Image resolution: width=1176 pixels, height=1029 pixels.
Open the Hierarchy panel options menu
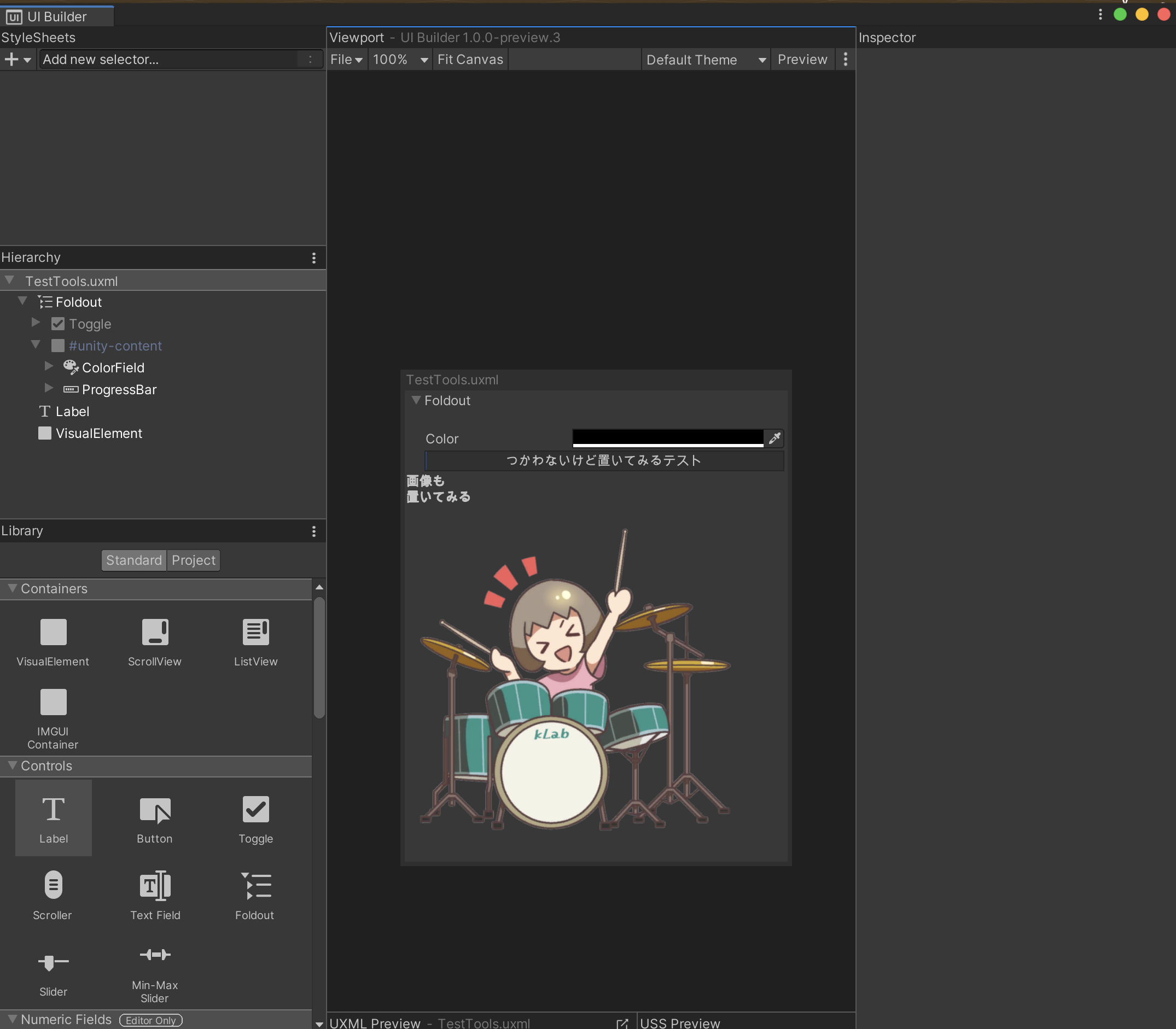pos(313,258)
